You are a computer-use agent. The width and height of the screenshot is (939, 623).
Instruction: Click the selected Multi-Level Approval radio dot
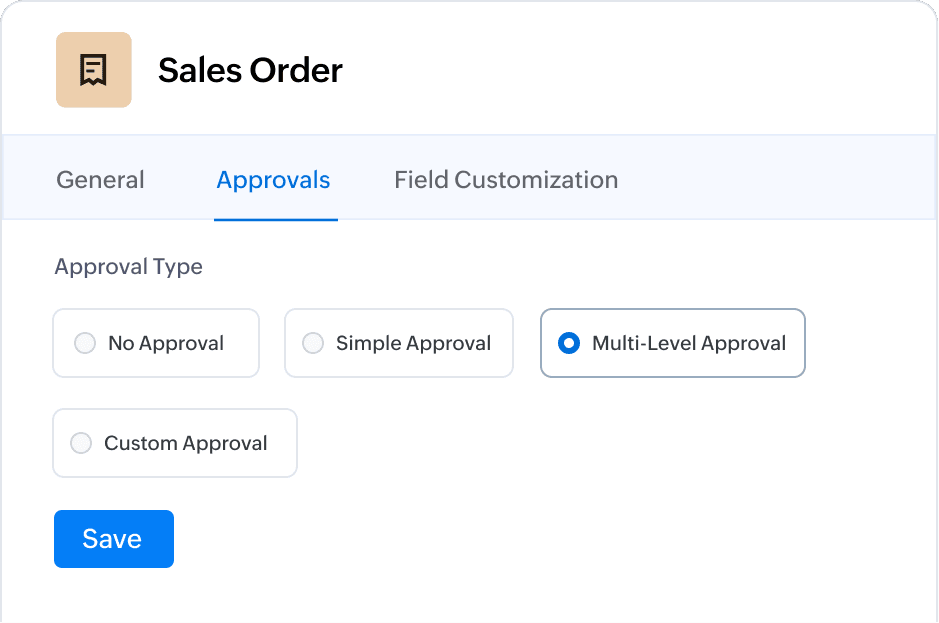569,343
